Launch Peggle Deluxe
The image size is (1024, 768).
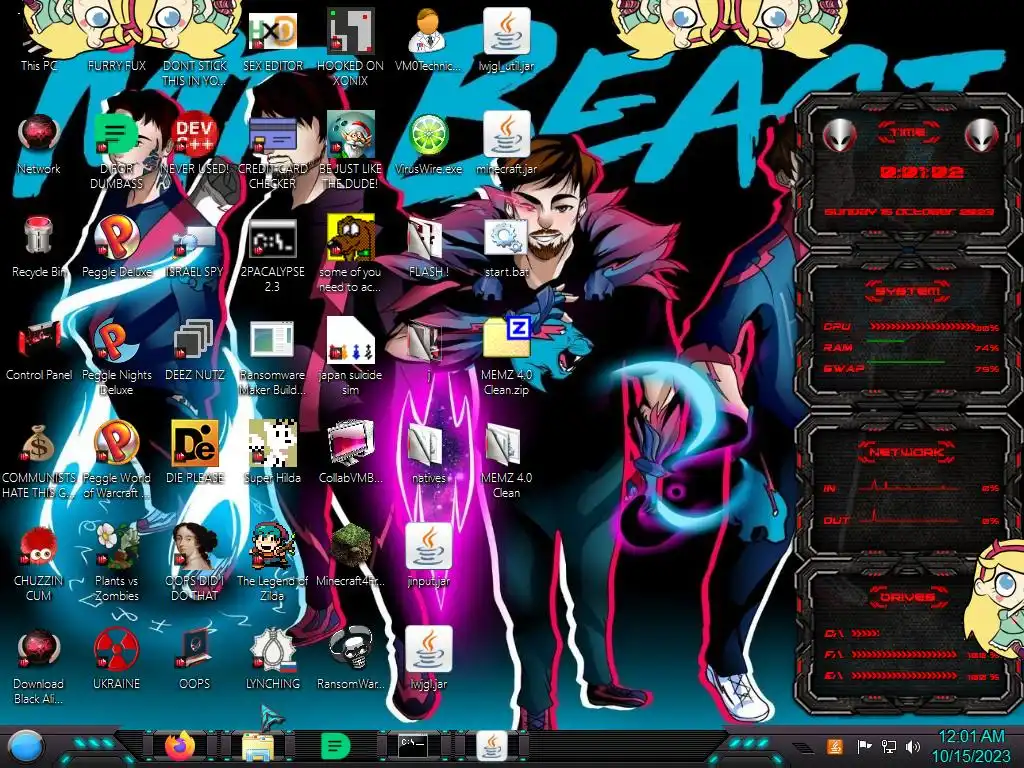pos(116,238)
